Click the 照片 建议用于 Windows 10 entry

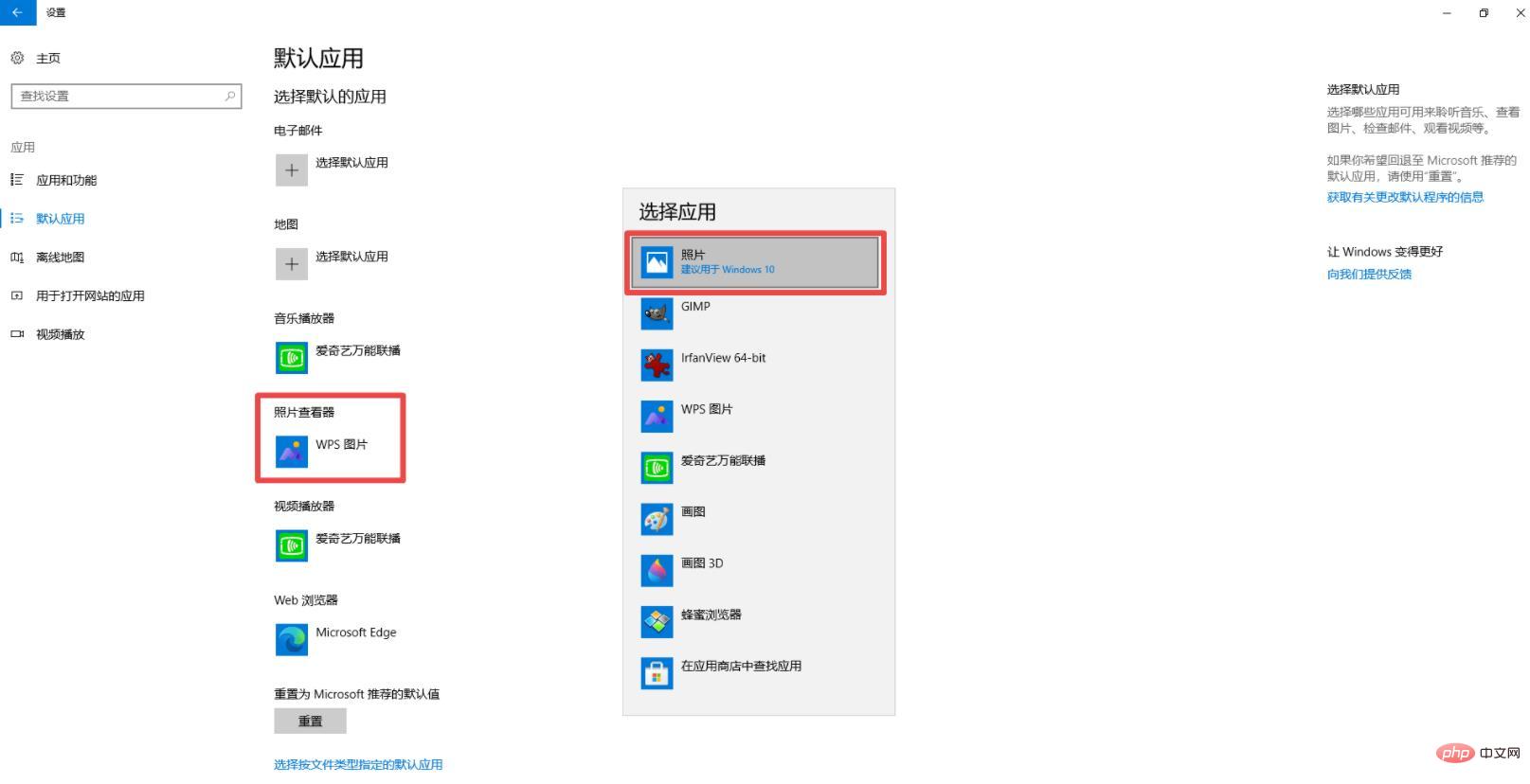coord(755,262)
